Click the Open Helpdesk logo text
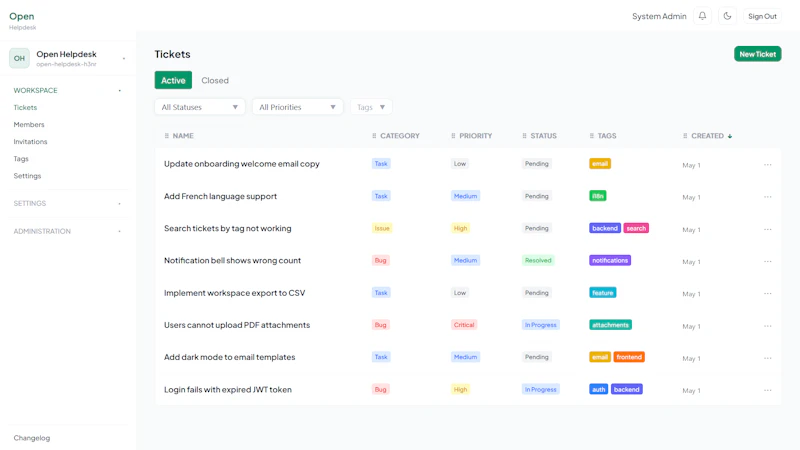The image size is (800, 450). click(x=22, y=20)
